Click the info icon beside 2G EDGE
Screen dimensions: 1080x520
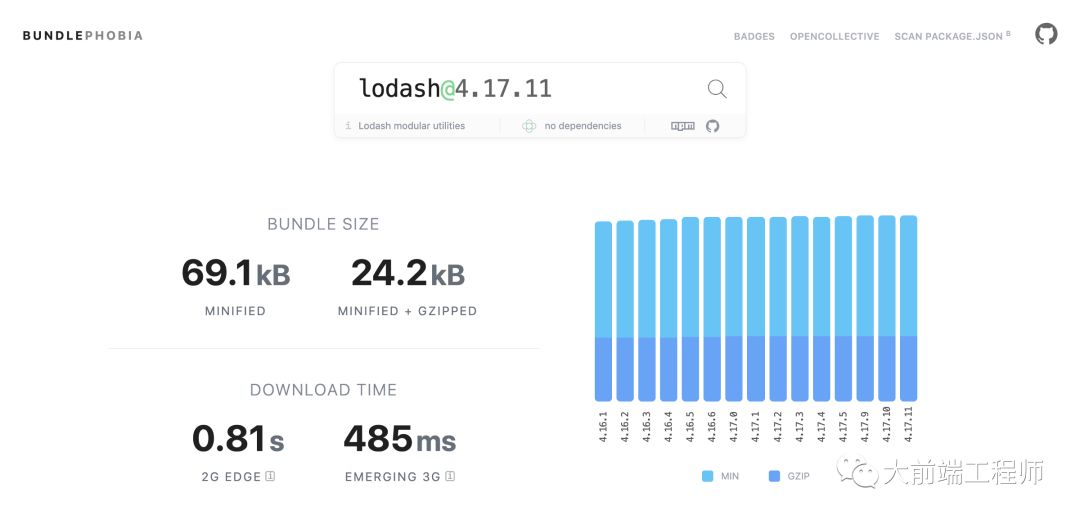click(x=270, y=476)
